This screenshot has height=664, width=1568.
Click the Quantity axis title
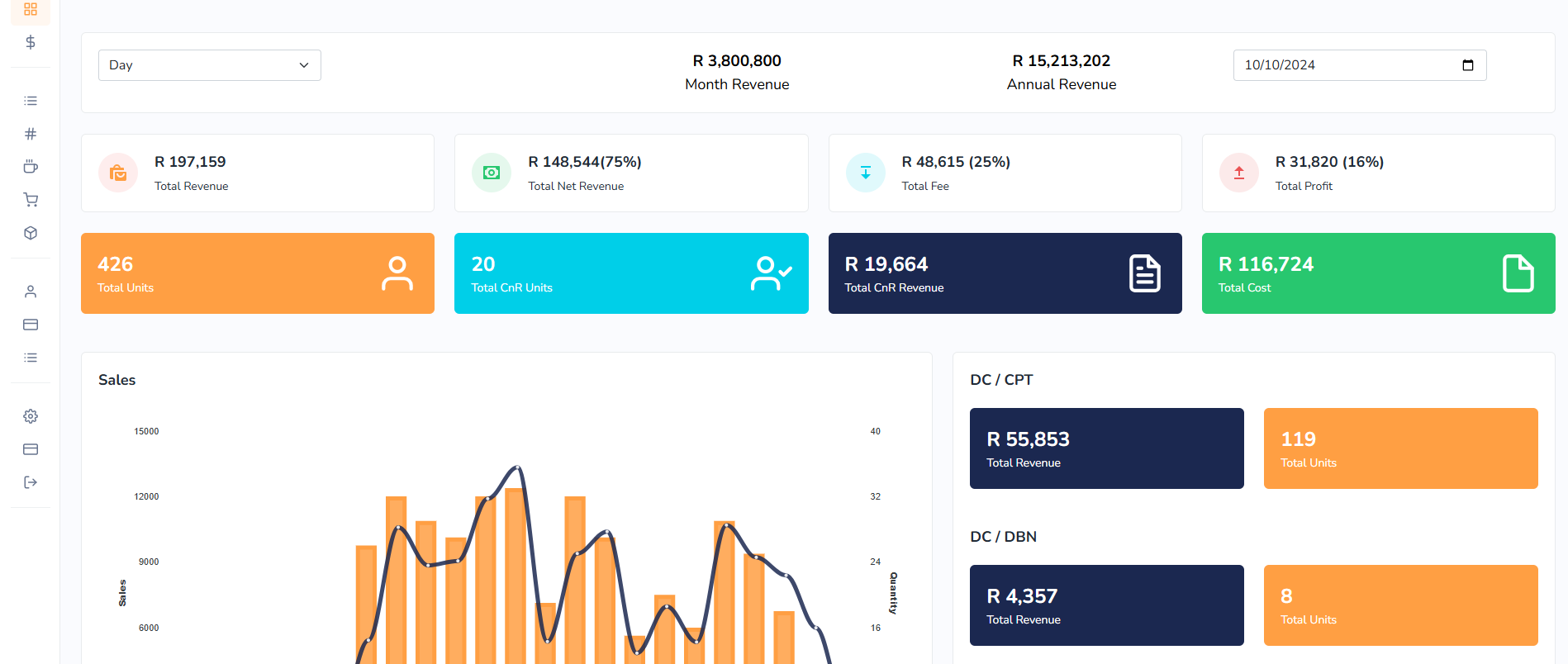coord(893,593)
